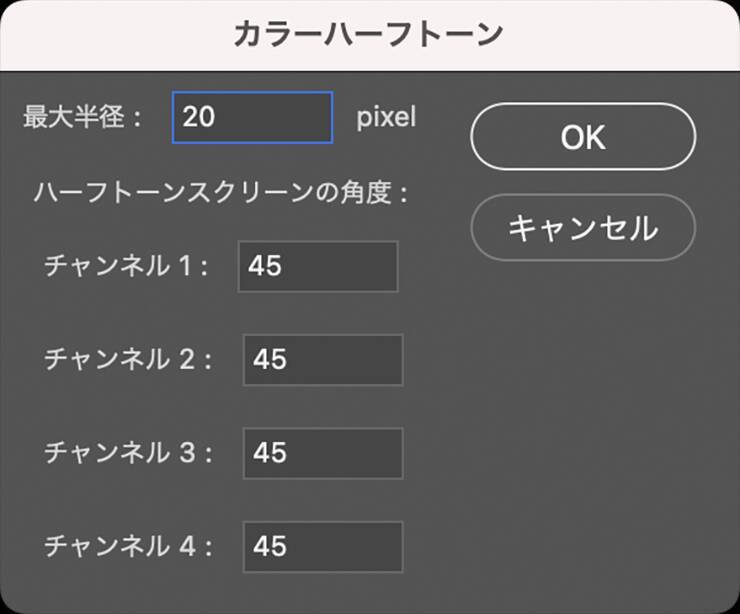Place cursor on 45 beside チャンネル 4

(270, 546)
